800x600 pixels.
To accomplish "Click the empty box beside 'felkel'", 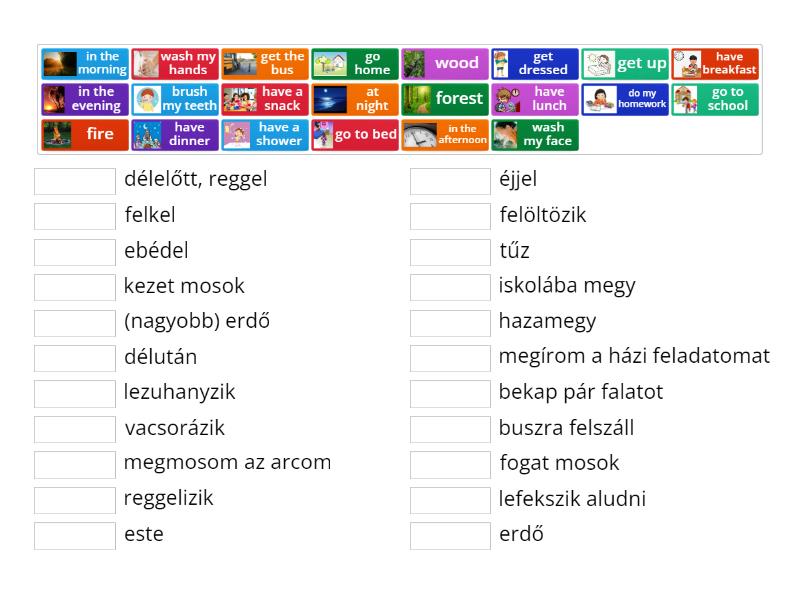I will click(75, 216).
